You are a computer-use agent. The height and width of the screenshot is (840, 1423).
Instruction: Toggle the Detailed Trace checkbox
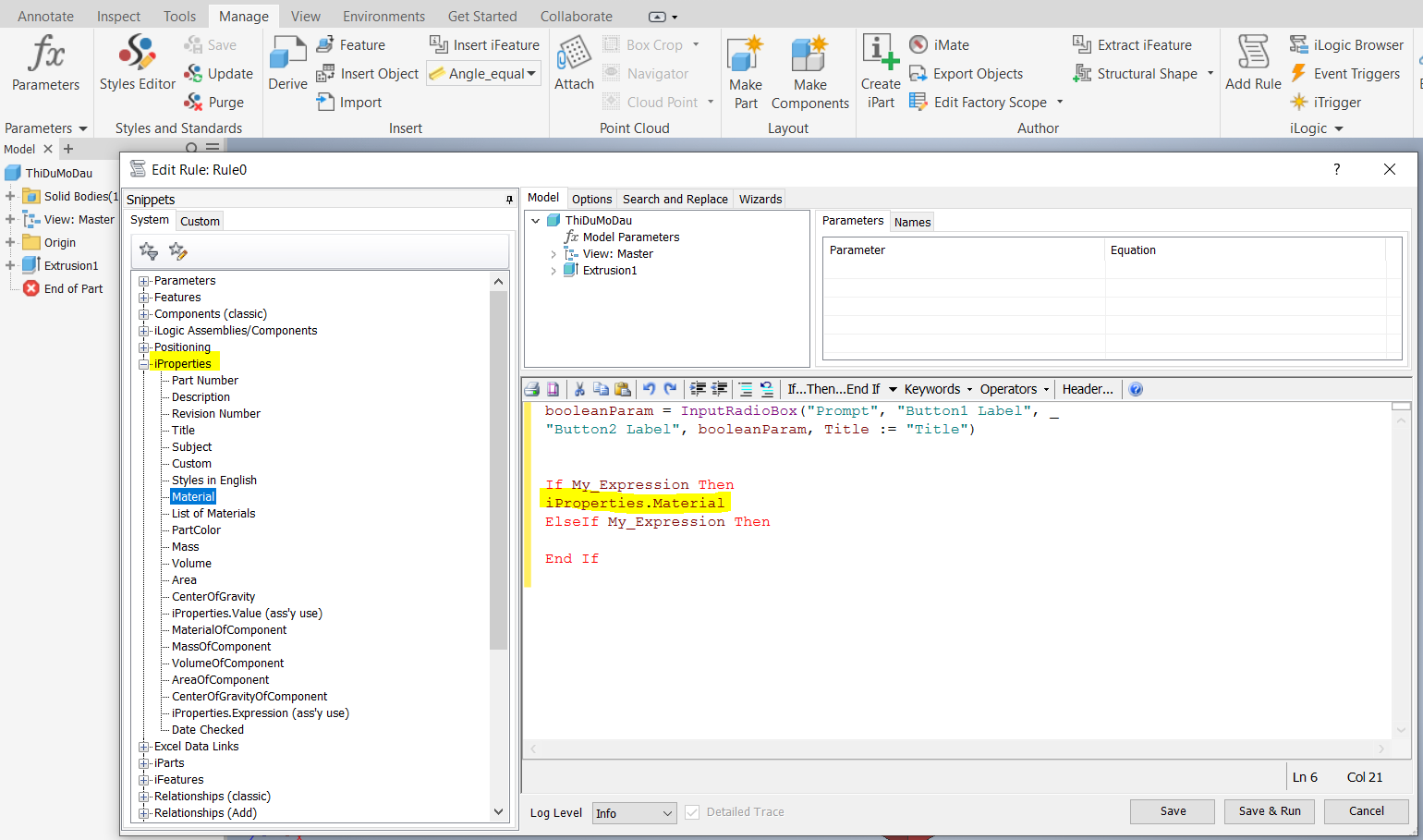692,811
